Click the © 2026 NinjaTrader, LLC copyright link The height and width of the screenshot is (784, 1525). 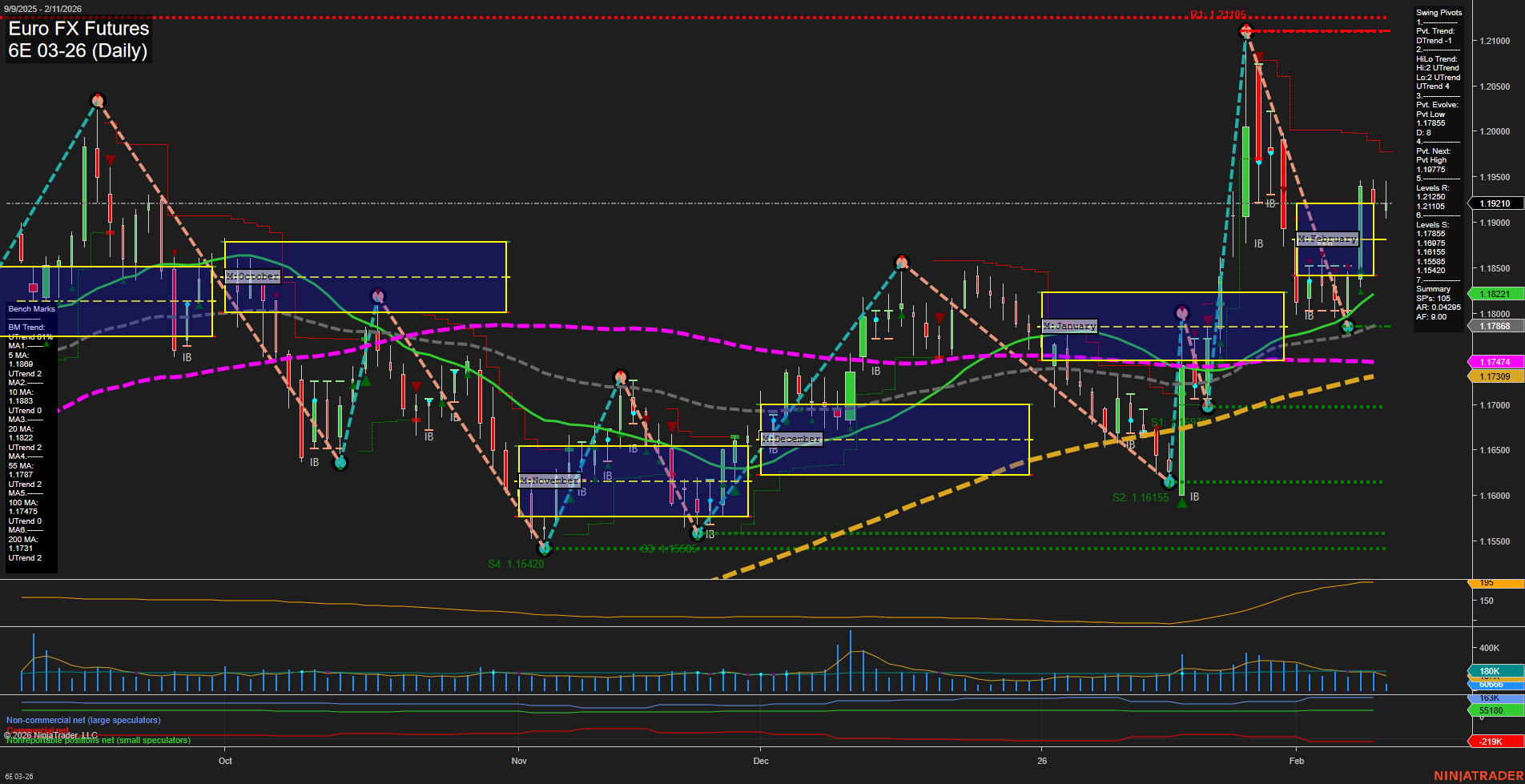point(52,734)
